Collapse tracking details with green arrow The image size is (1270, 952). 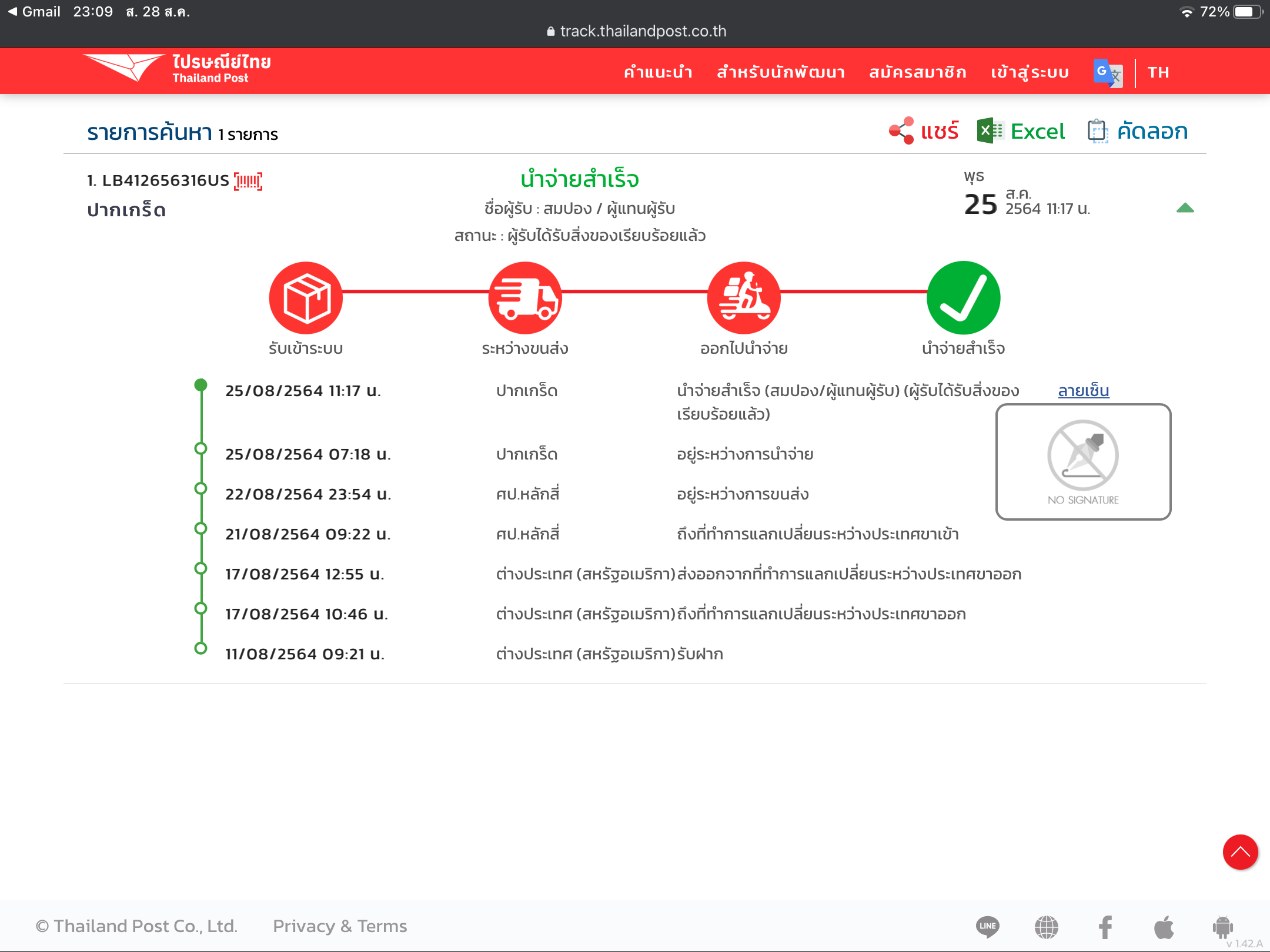[1185, 208]
